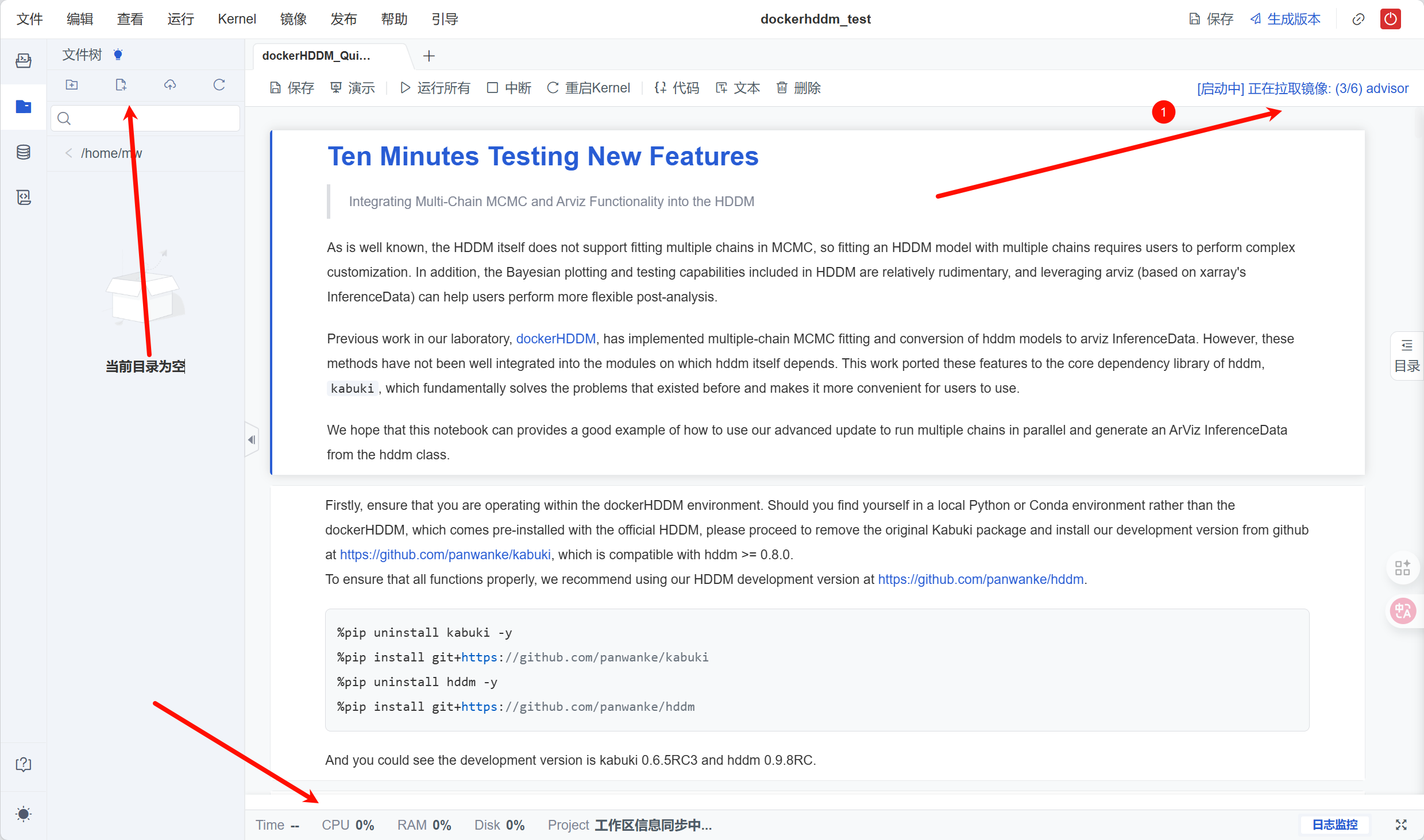Screen dimensions: 1424x840
Task: Toggle fullscreen mode in status bar
Action: [1401, 825]
